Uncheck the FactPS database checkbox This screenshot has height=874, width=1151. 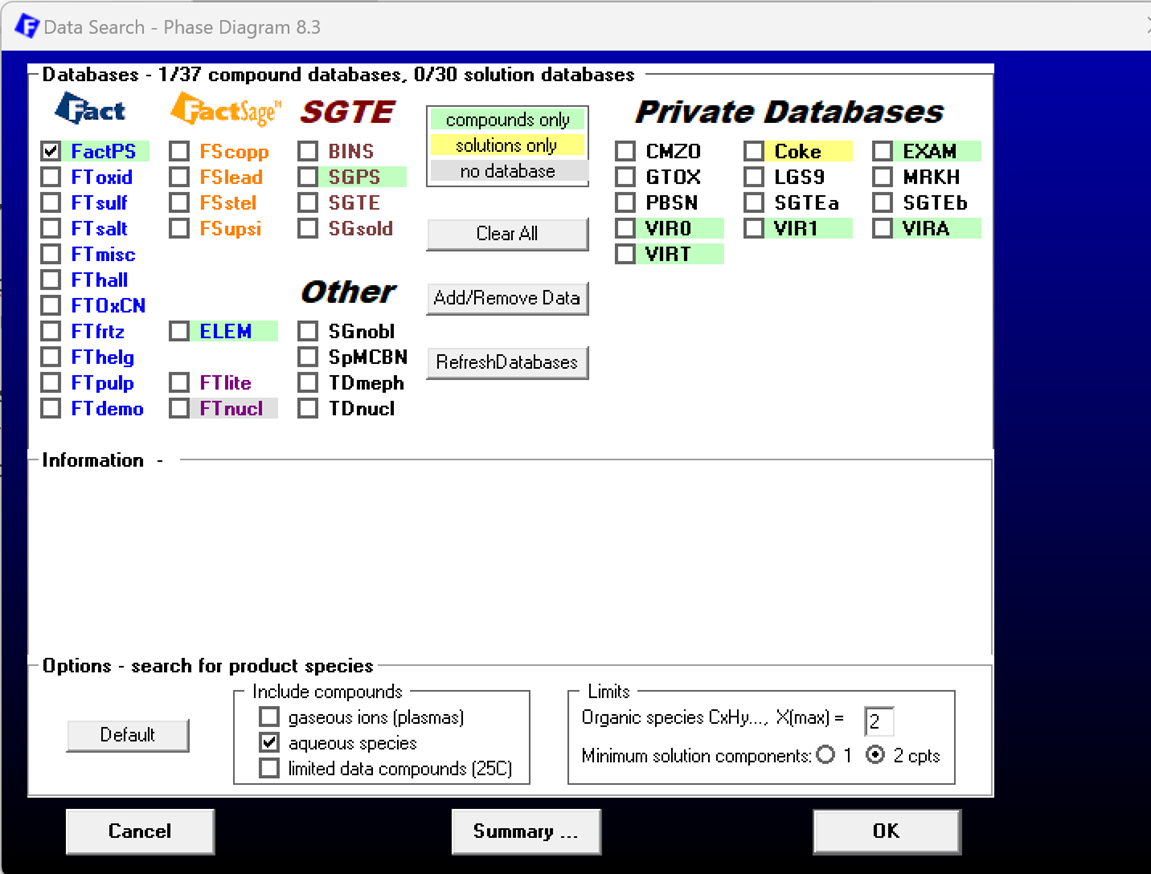[51, 152]
